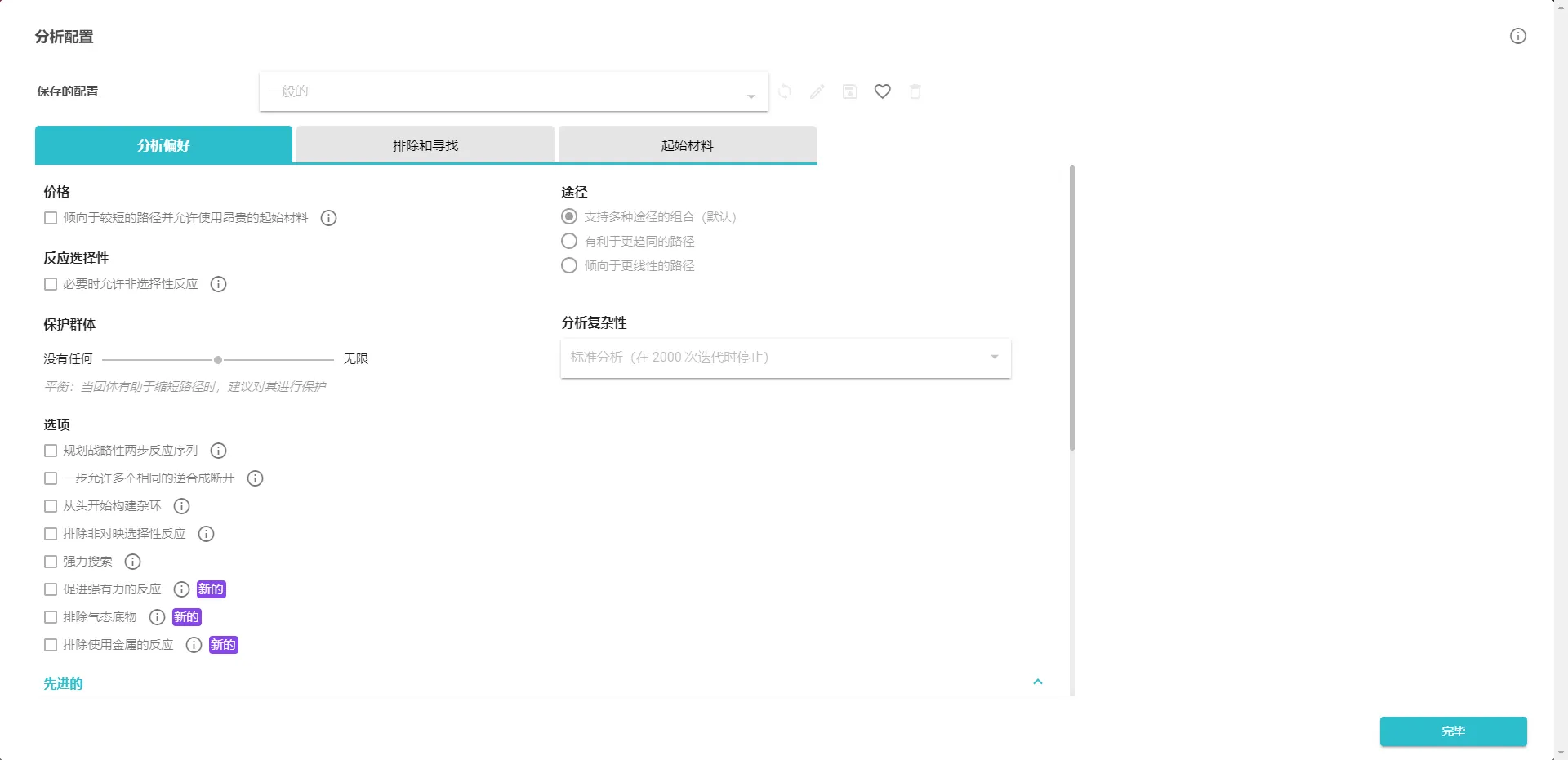Tick the 排除气态底物 checkbox
This screenshot has width=1568, height=760.
(51, 617)
